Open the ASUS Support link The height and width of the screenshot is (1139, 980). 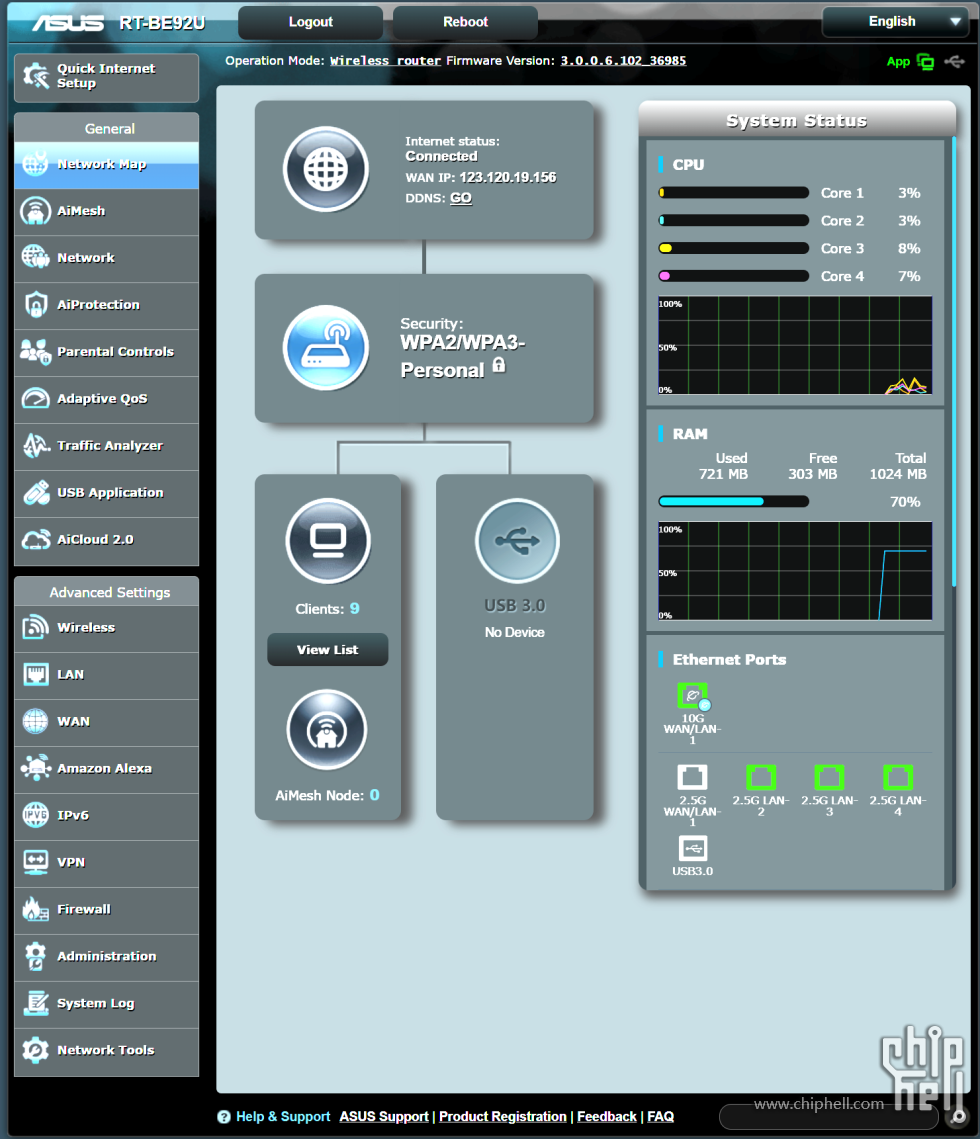pos(384,1116)
